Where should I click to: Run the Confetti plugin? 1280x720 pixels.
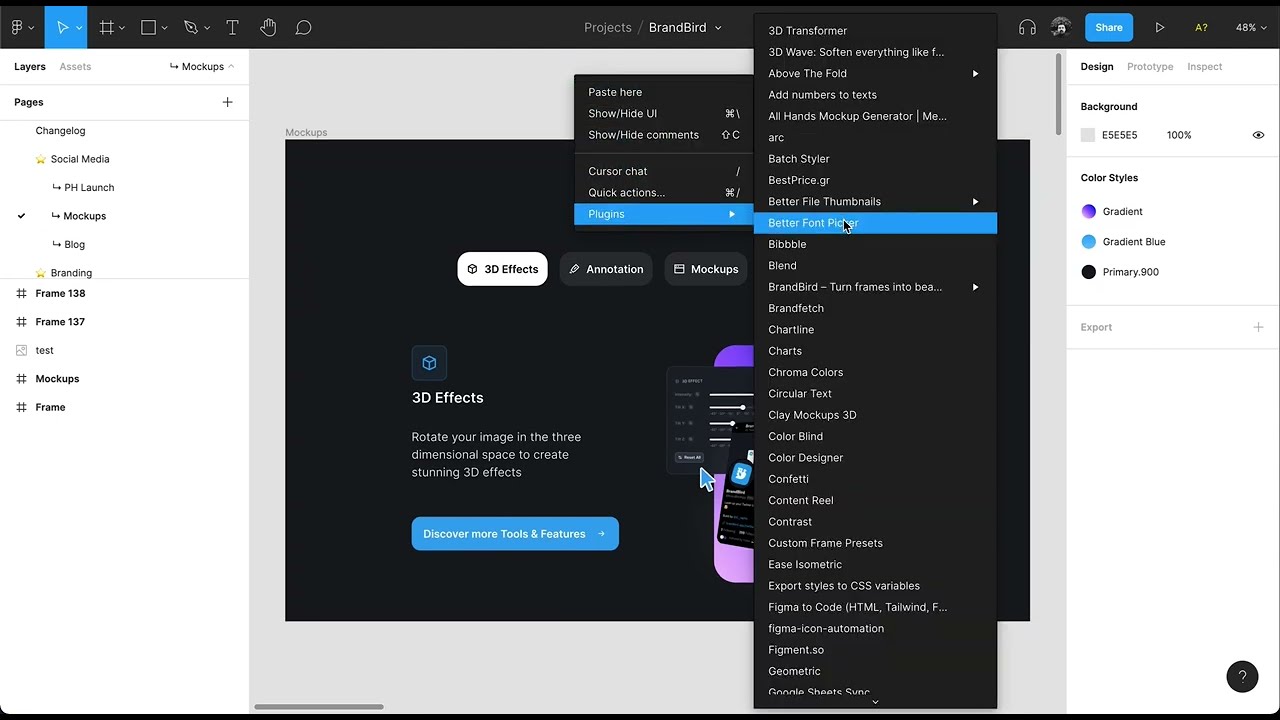click(x=875, y=479)
